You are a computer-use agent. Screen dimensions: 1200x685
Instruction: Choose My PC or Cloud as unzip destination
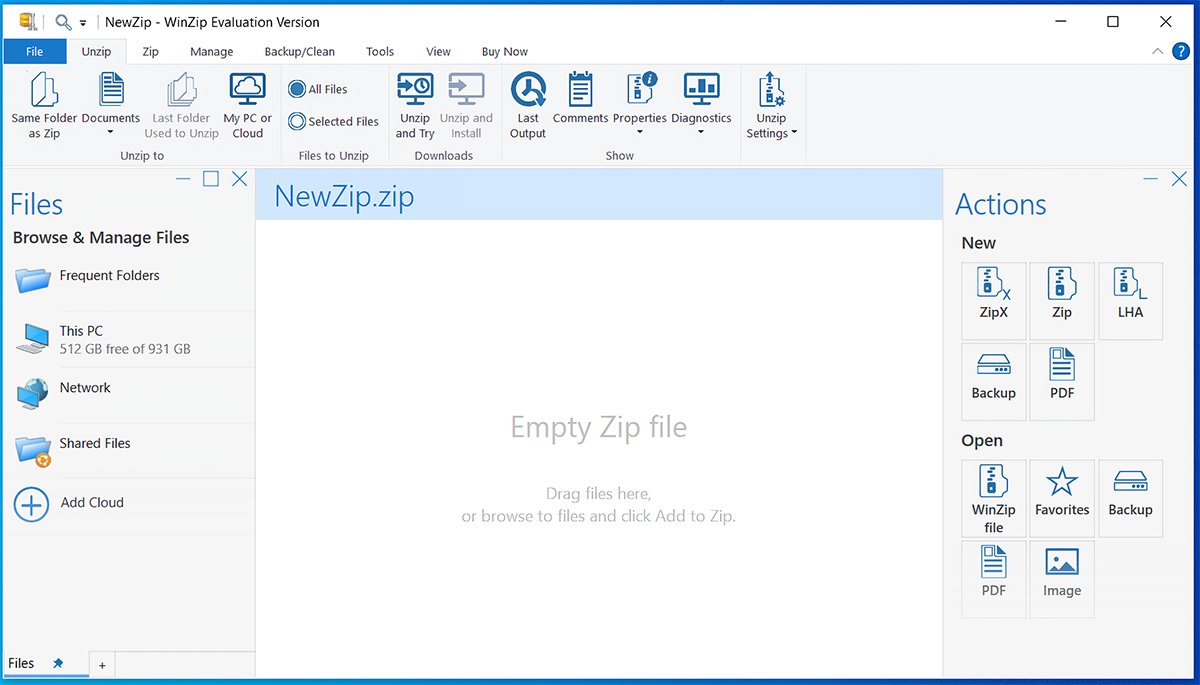(x=246, y=103)
